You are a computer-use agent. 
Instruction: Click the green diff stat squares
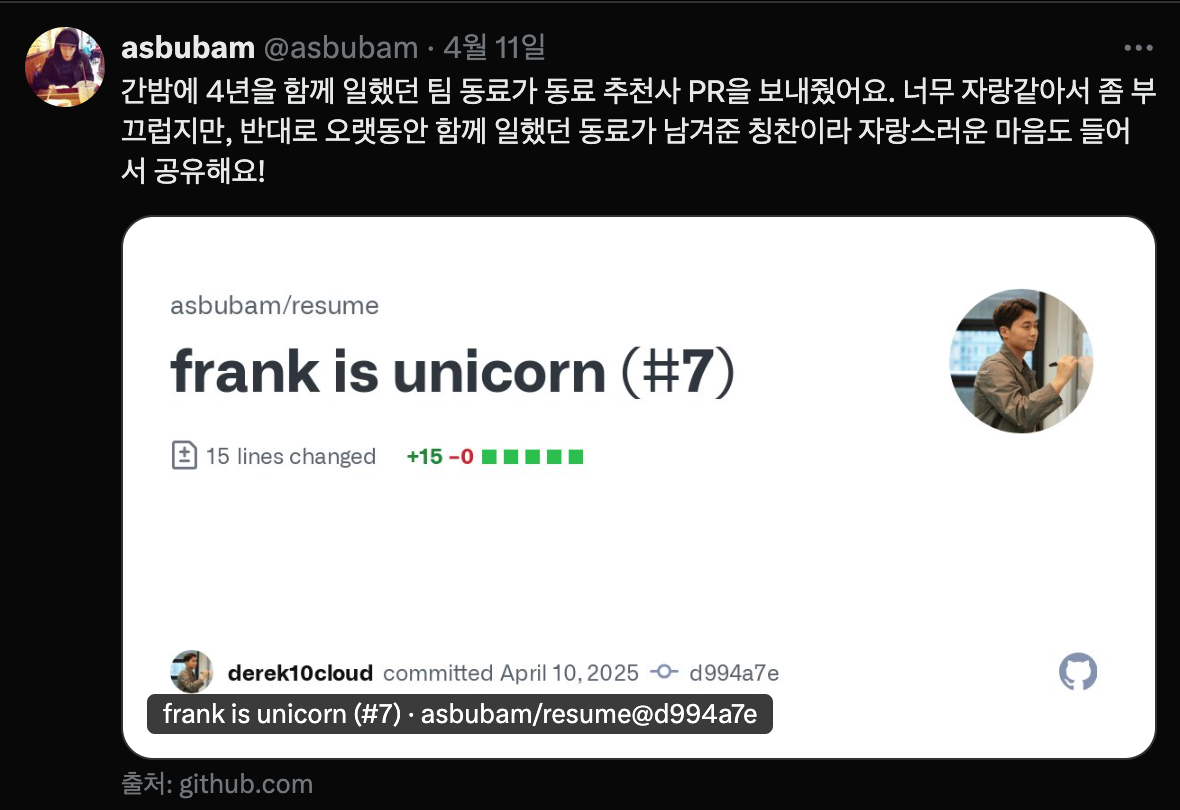point(533,456)
